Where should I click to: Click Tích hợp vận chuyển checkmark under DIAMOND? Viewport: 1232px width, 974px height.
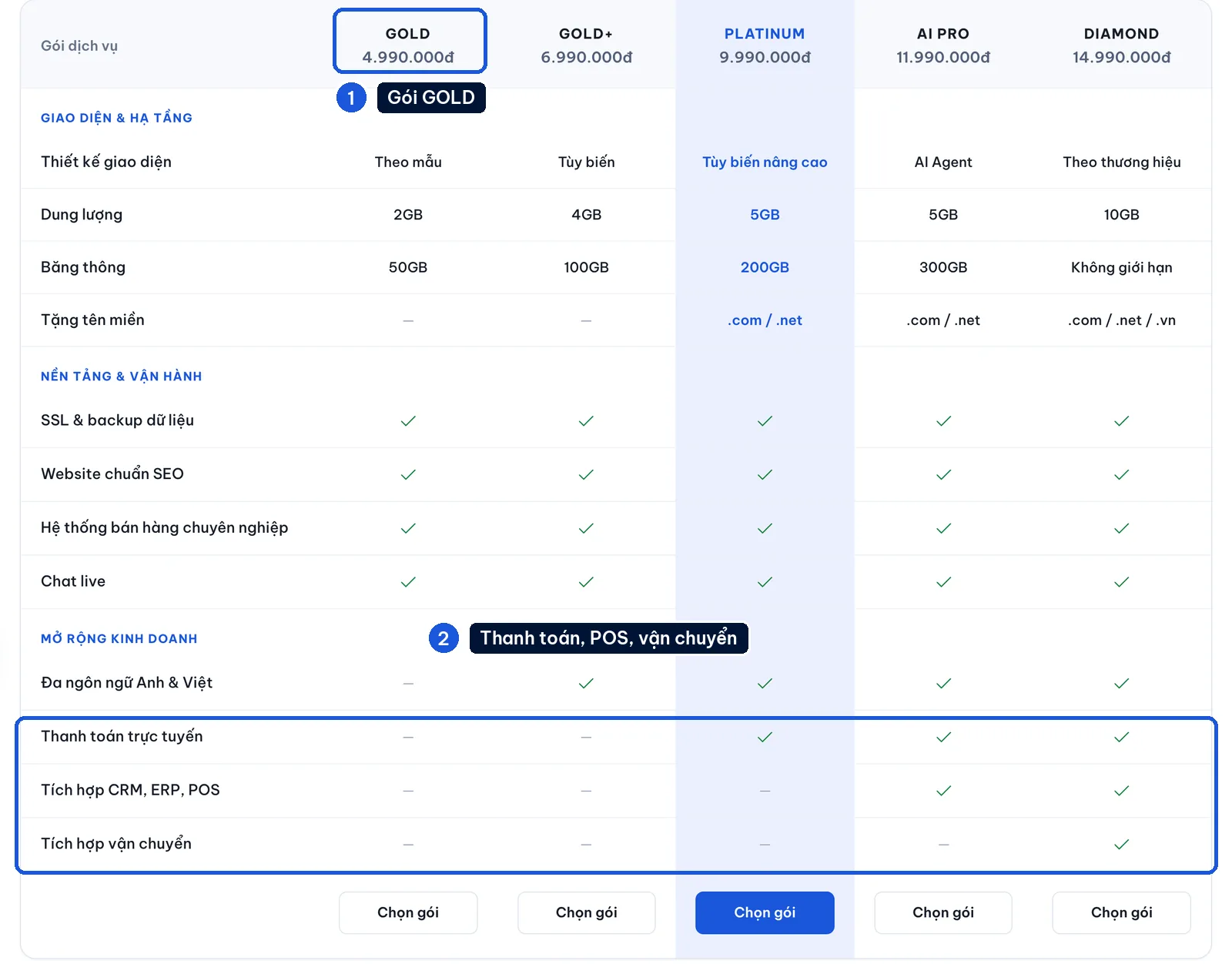(1121, 844)
